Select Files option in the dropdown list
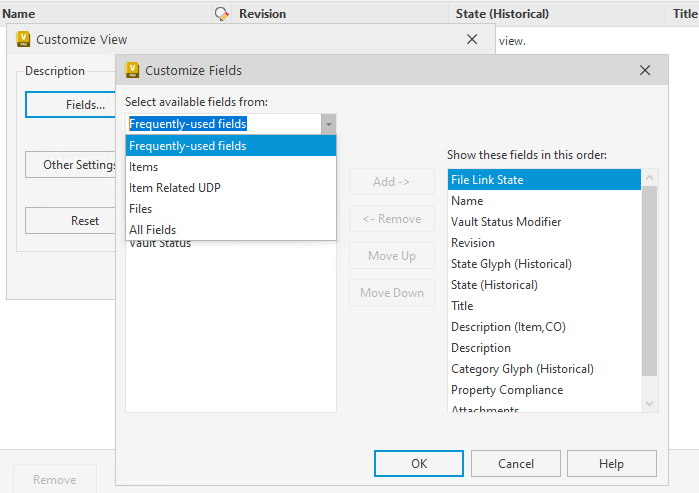The width and height of the screenshot is (699, 493). 141,209
